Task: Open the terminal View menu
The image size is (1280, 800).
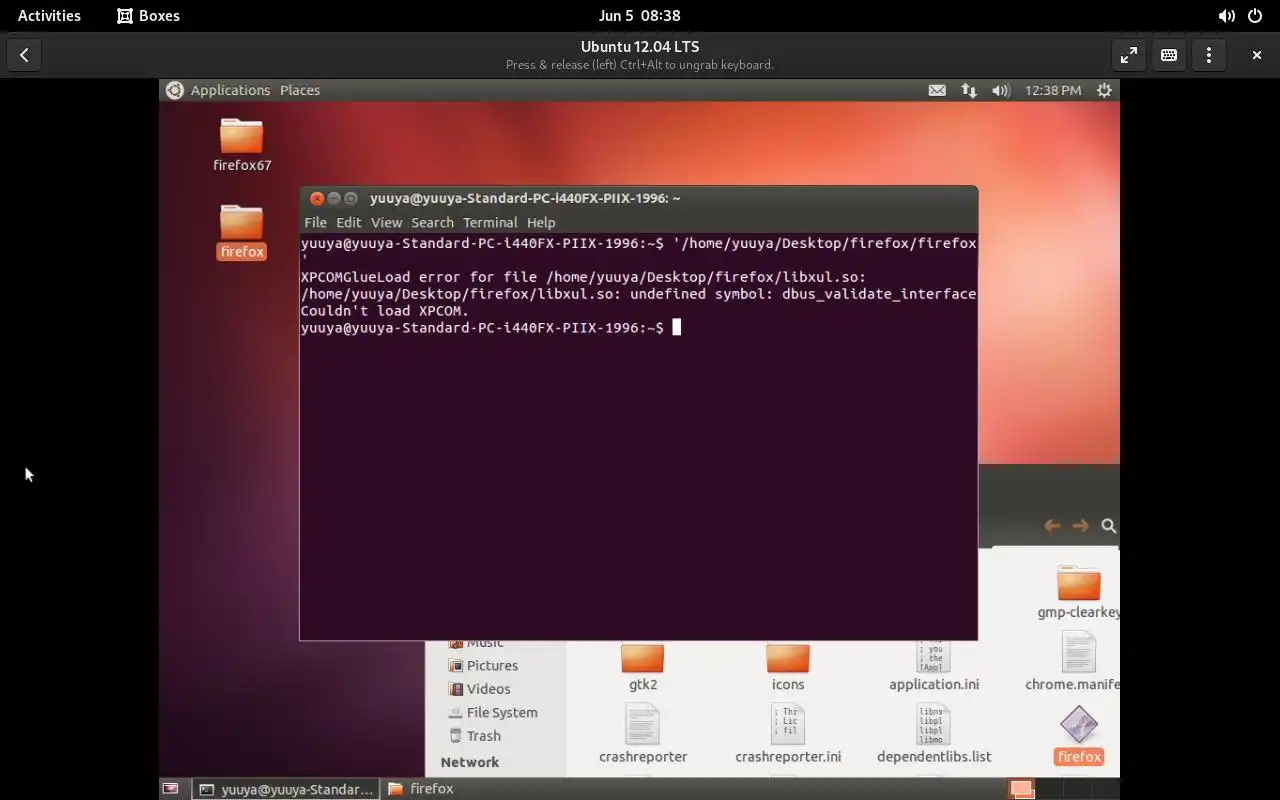Action: point(386,222)
